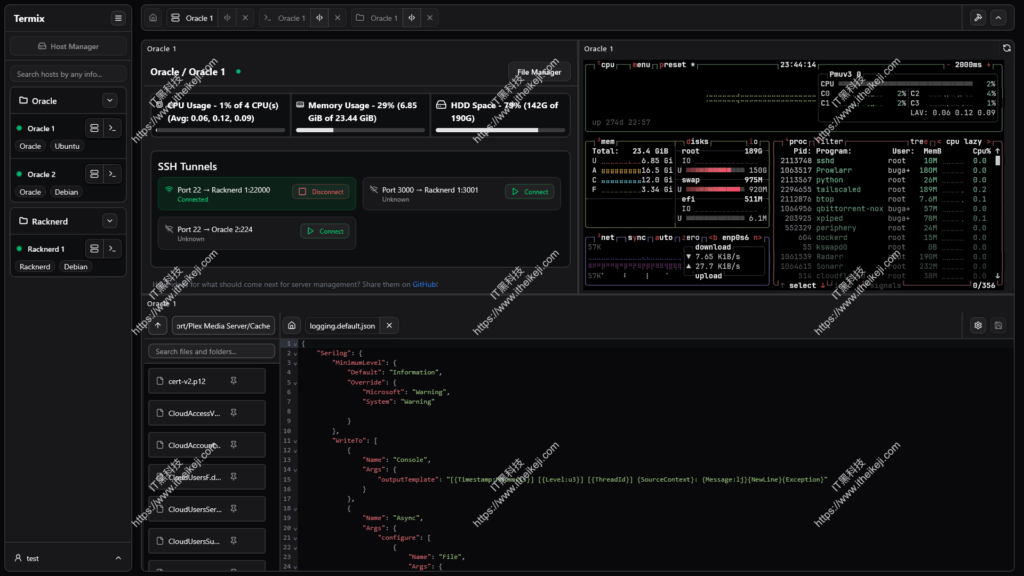Navigate up a directory in the file manager
Image resolution: width=1024 pixels, height=576 pixels.
tap(156, 325)
